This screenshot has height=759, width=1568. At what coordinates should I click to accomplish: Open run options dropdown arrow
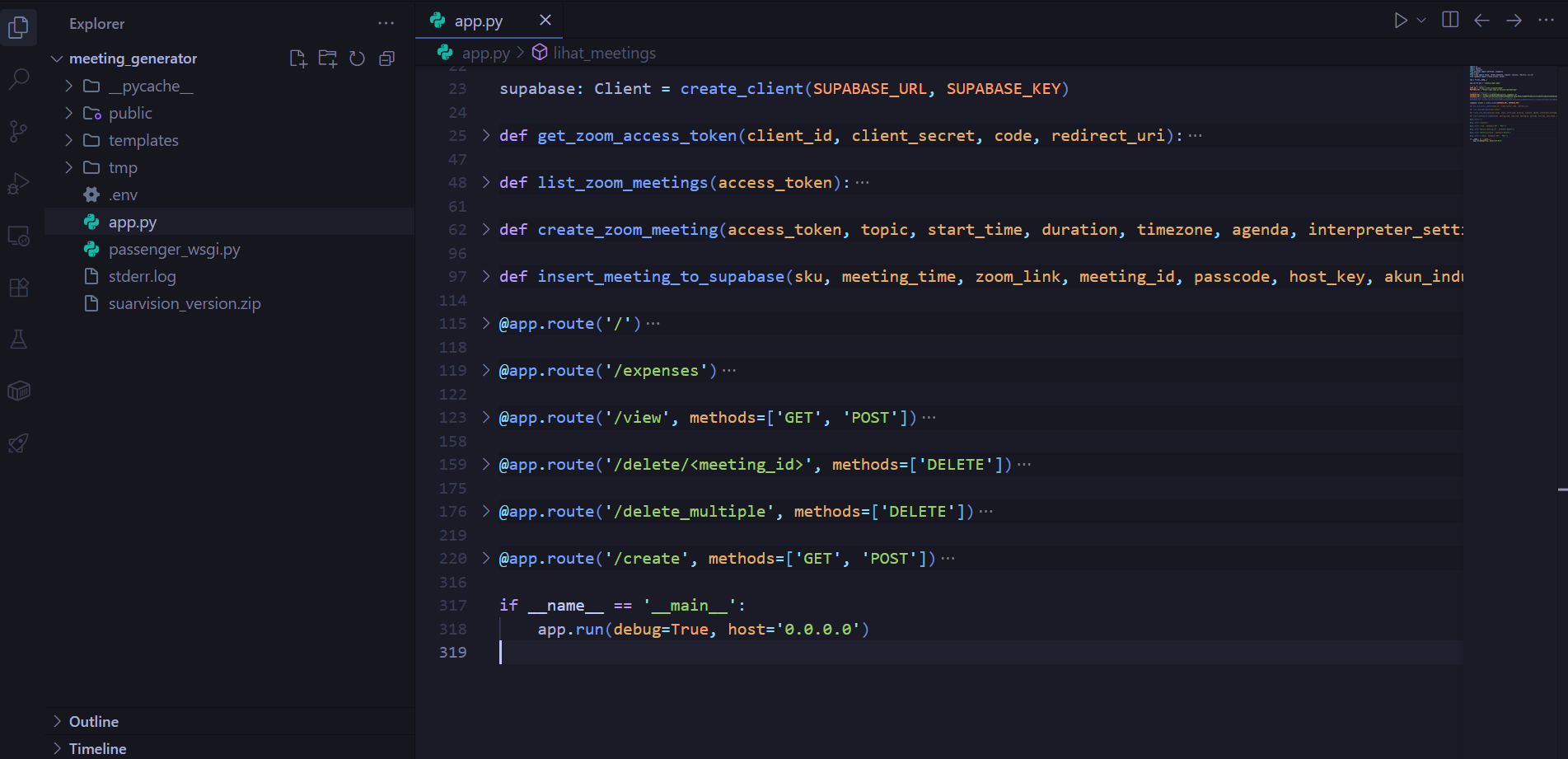1421,20
